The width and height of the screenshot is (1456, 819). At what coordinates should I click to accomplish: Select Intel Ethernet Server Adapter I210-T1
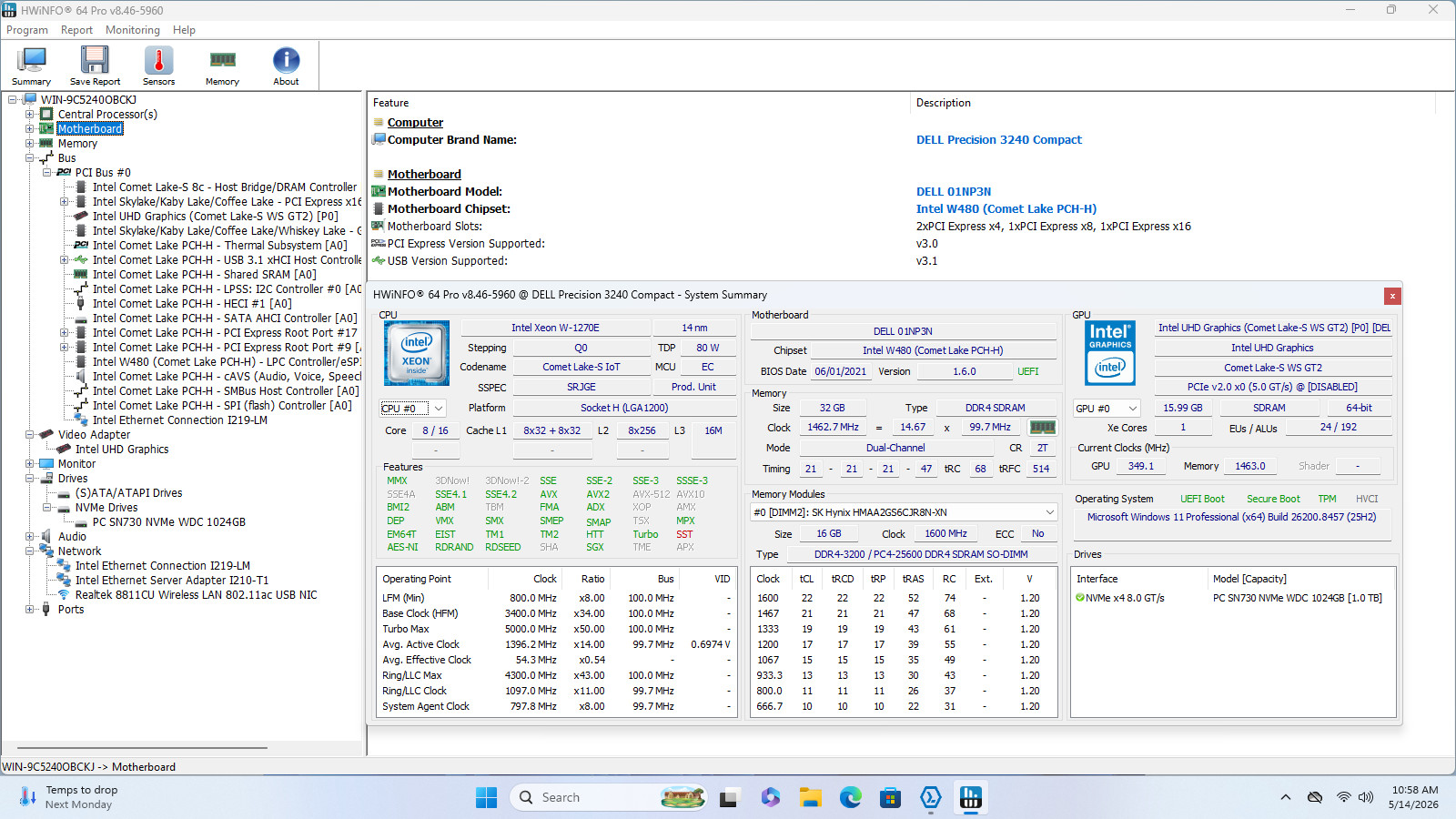pyautogui.click(x=172, y=581)
